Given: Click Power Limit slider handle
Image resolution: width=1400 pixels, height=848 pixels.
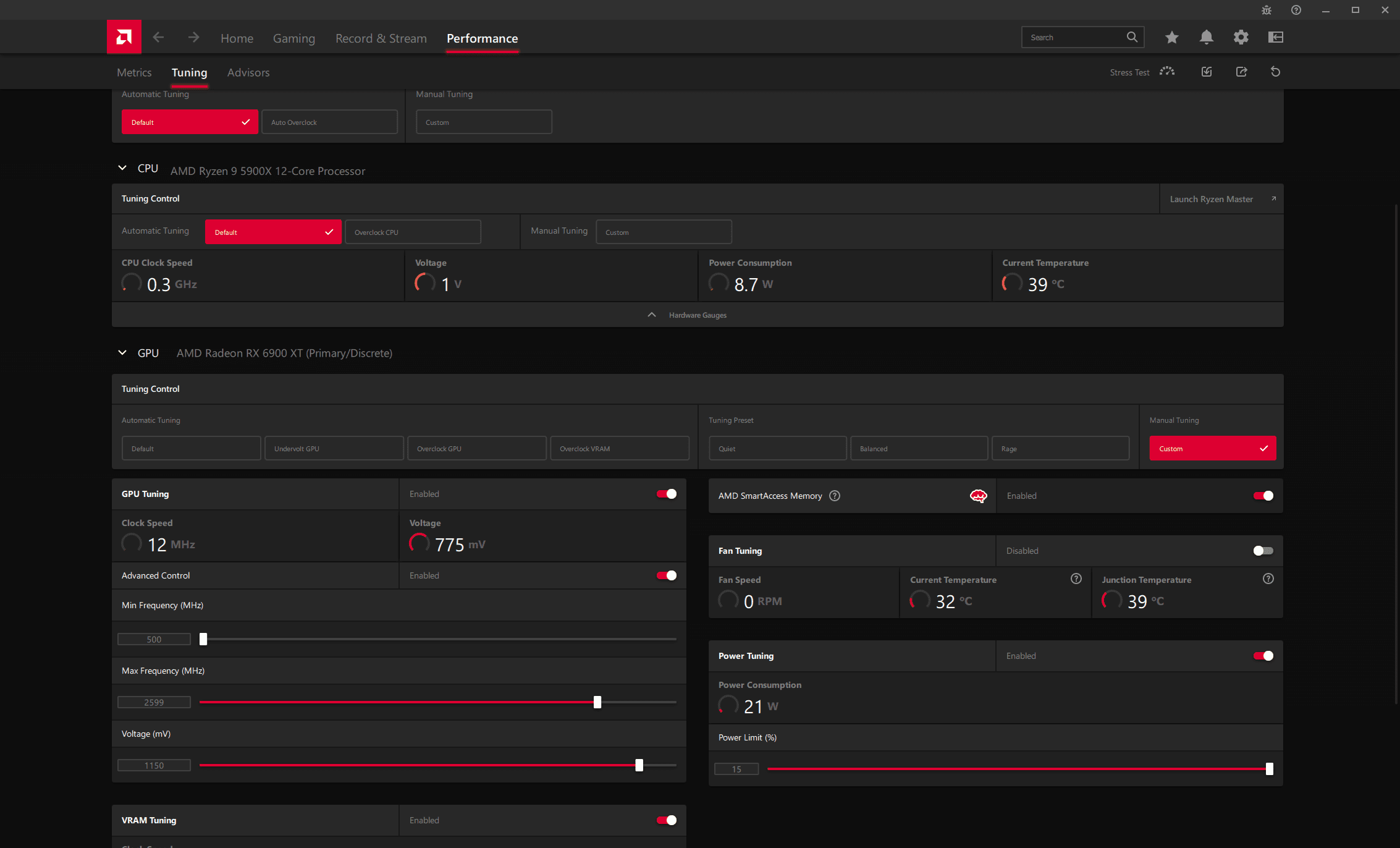Looking at the screenshot, I should tap(1270, 769).
